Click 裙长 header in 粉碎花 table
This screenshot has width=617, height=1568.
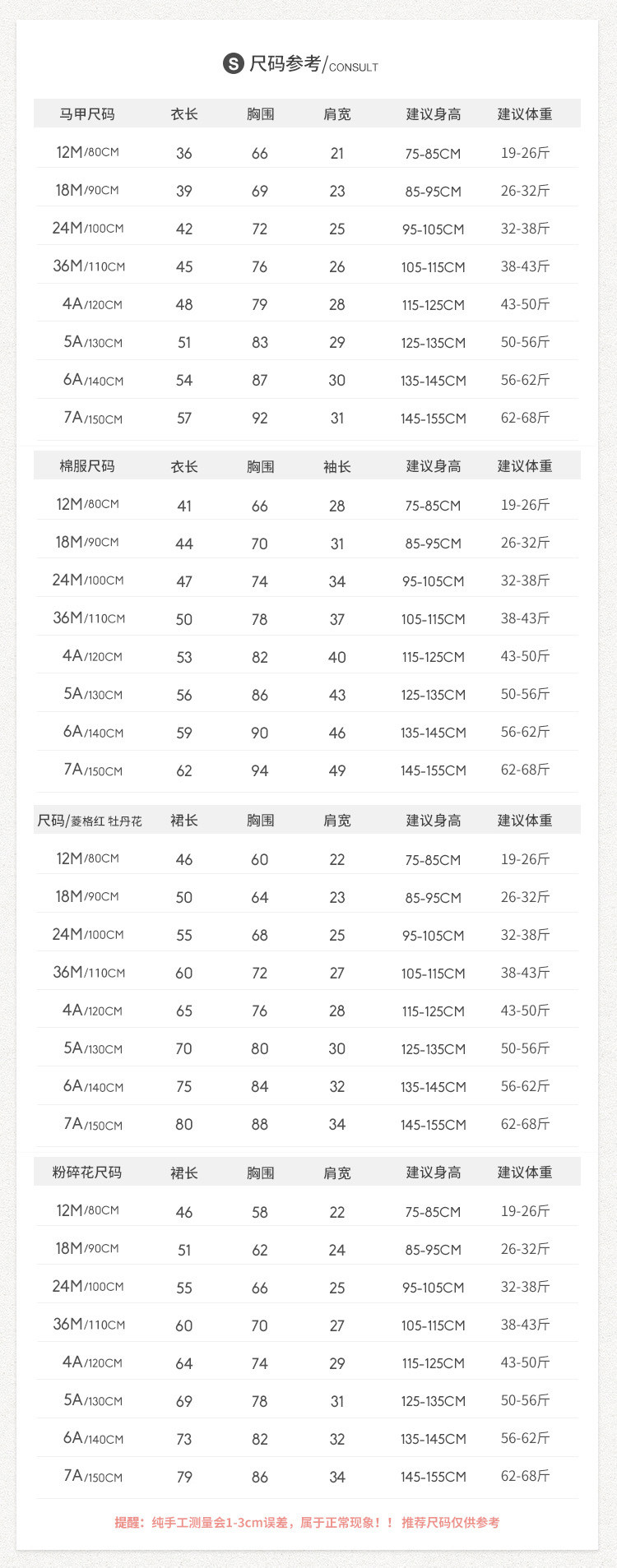click(x=184, y=1173)
